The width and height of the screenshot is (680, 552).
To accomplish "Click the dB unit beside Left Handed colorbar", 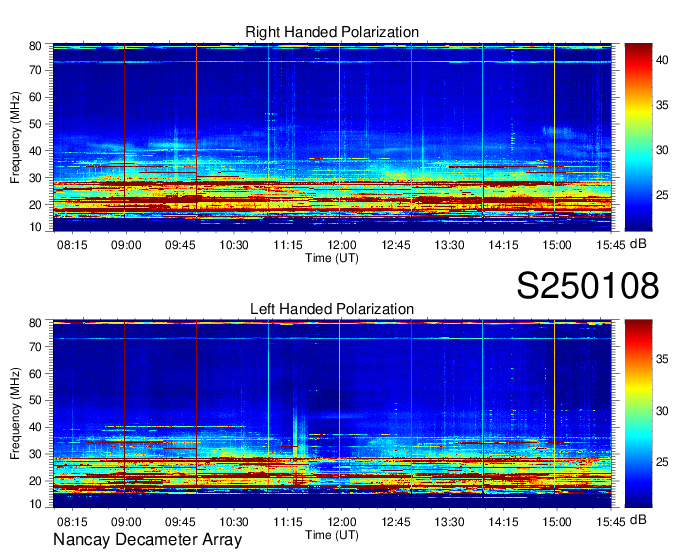I will click(x=638, y=519).
